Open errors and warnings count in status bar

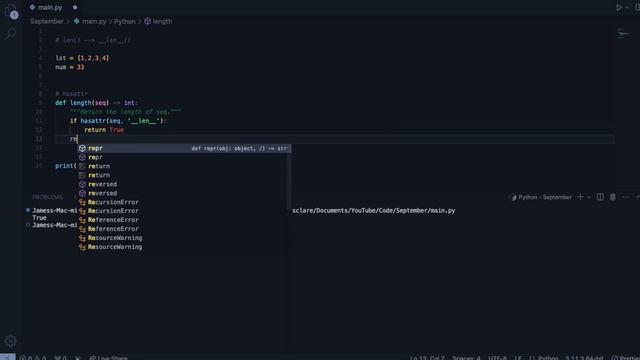33,358
